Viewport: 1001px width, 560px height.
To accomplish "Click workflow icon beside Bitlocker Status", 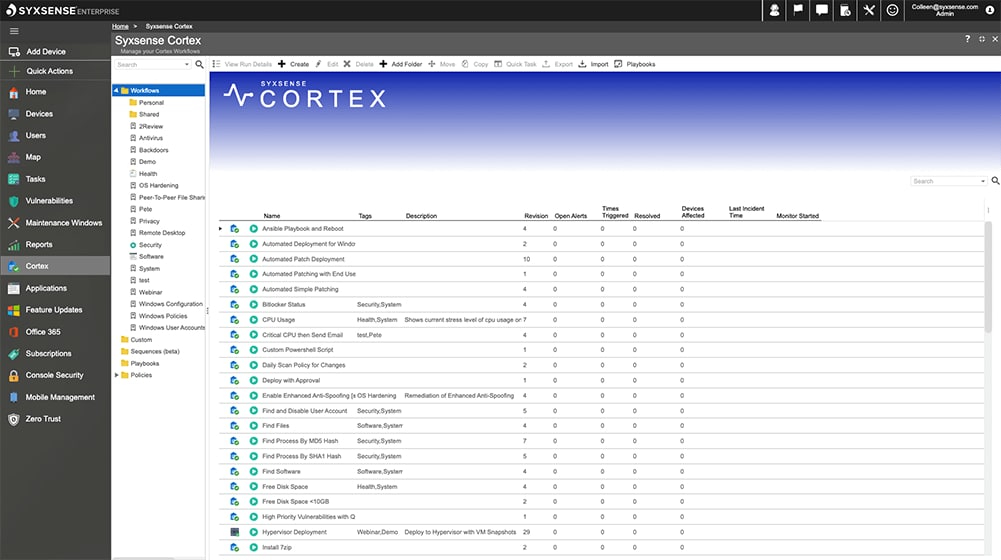I will tap(234, 305).
